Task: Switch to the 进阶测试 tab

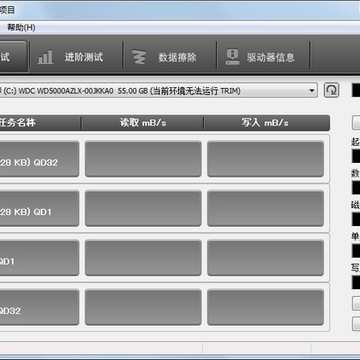Action: [x=76, y=57]
